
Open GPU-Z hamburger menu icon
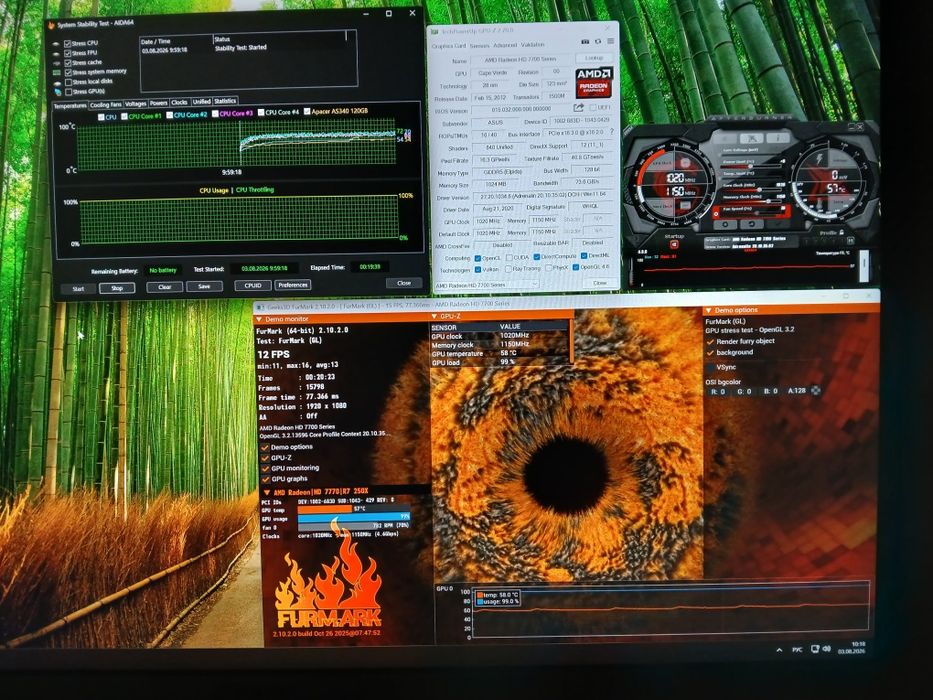610,41
